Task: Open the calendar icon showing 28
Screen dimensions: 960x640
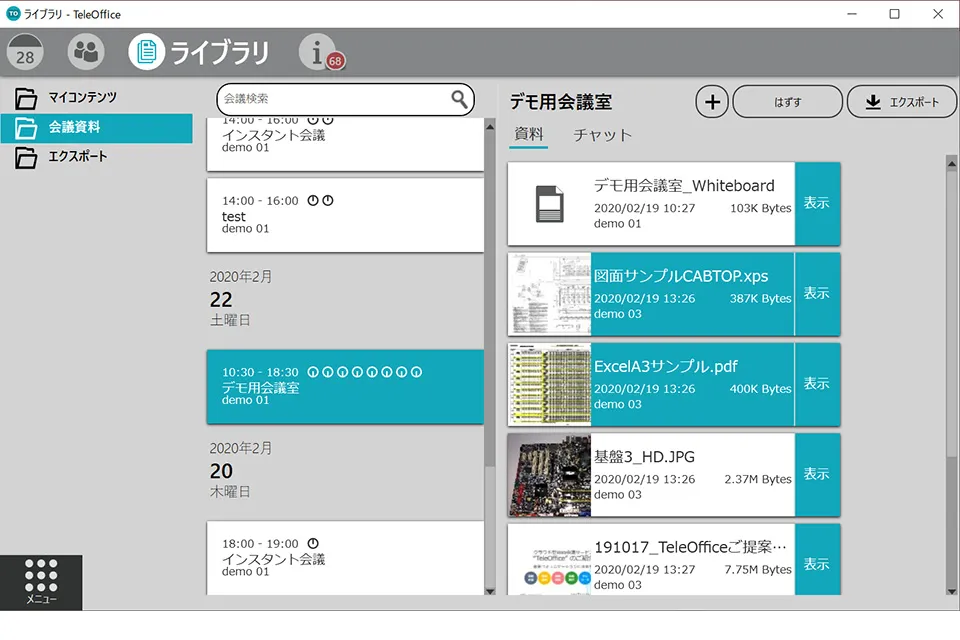Action: click(25, 53)
